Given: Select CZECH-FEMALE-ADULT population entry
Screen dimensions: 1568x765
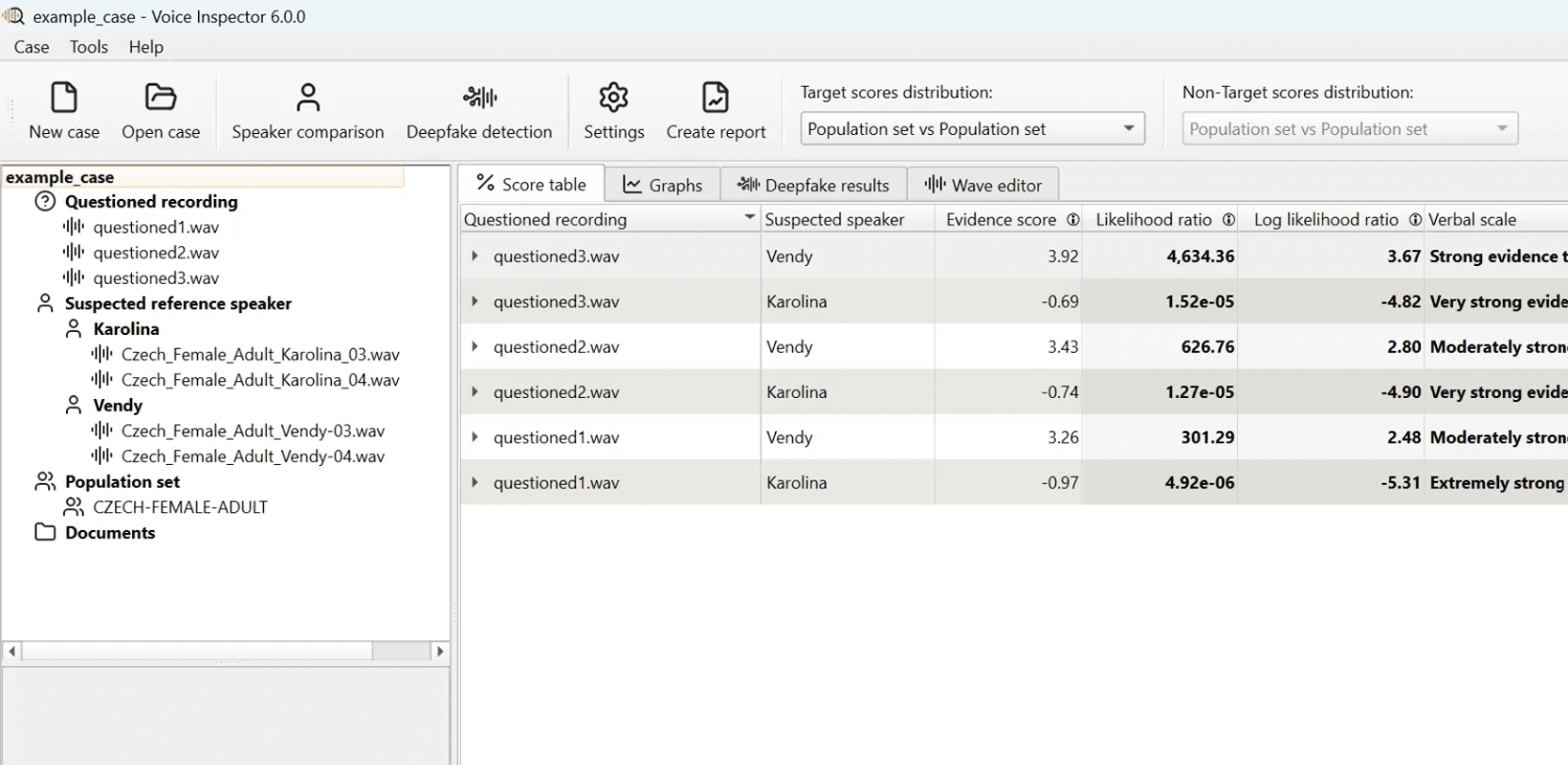Looking at the screenshot, I should 180,507.
